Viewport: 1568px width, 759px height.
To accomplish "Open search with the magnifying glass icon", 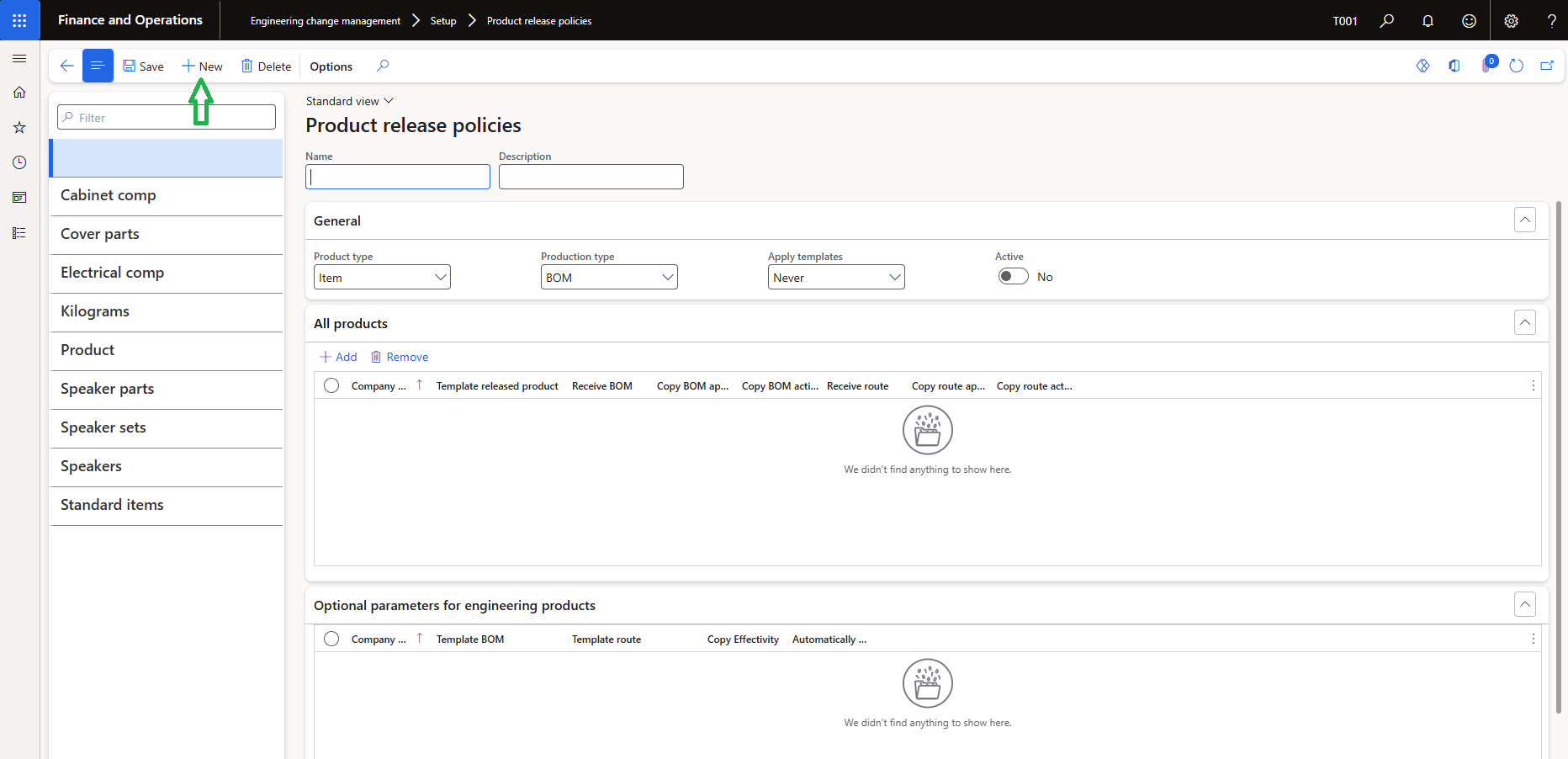I will 1387,20.
